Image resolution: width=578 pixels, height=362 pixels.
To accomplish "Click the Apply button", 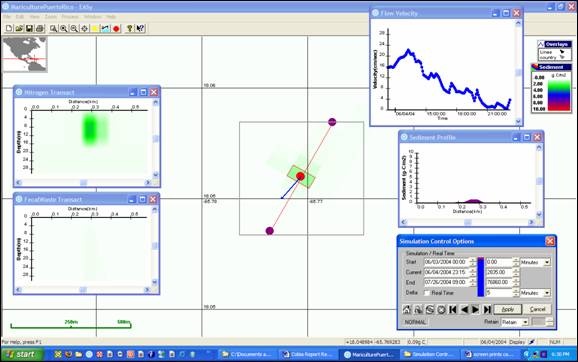I will tap(508, 309).
